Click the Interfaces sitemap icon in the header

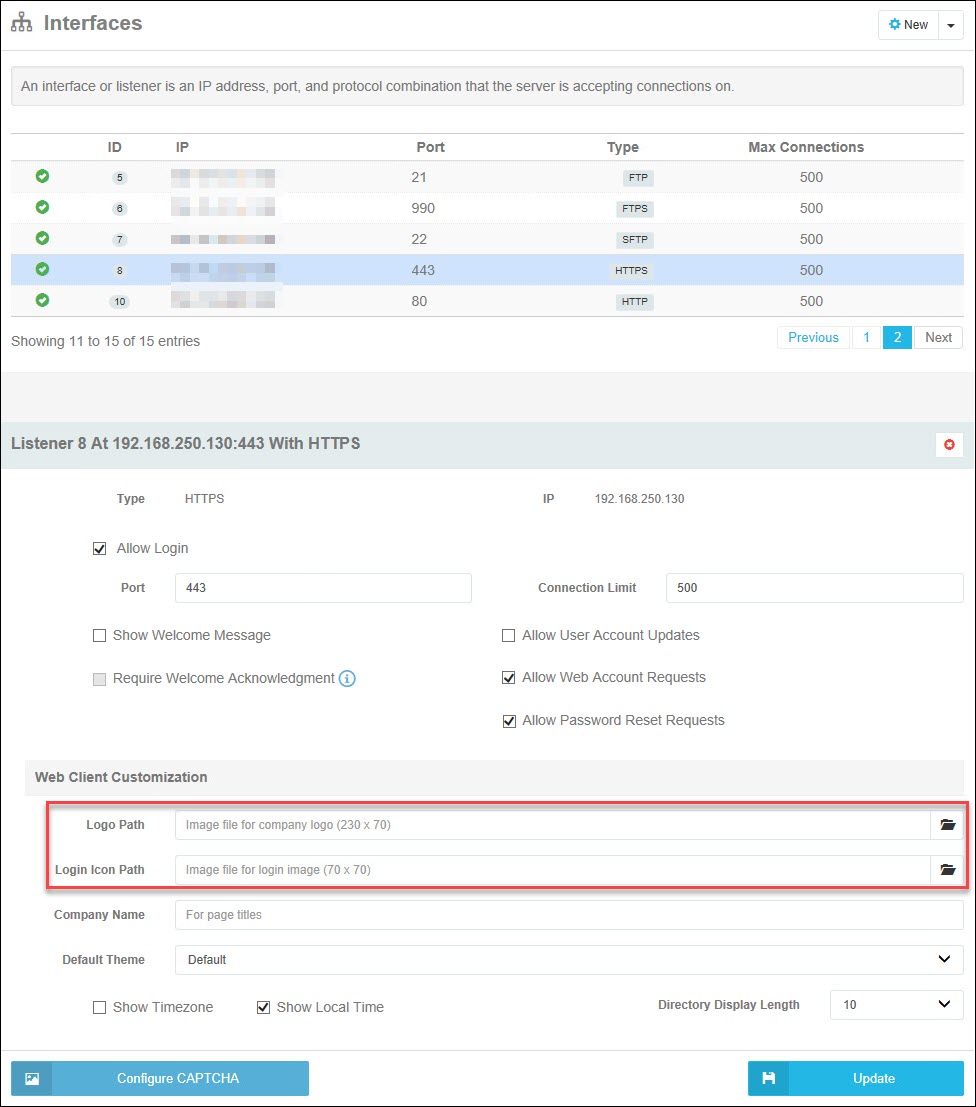coord(22,22)
